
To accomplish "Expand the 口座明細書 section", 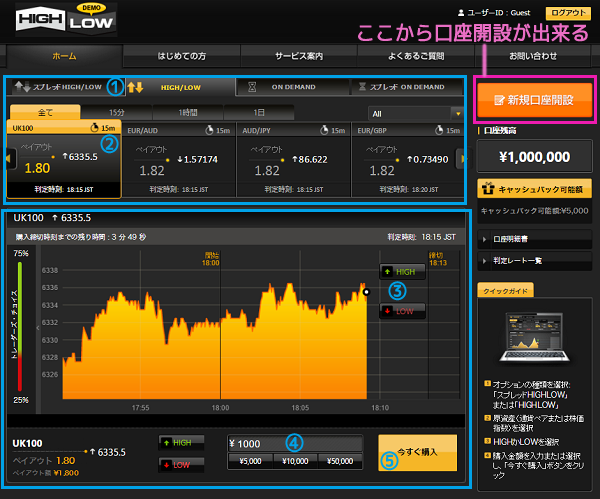I will point(535,239).
